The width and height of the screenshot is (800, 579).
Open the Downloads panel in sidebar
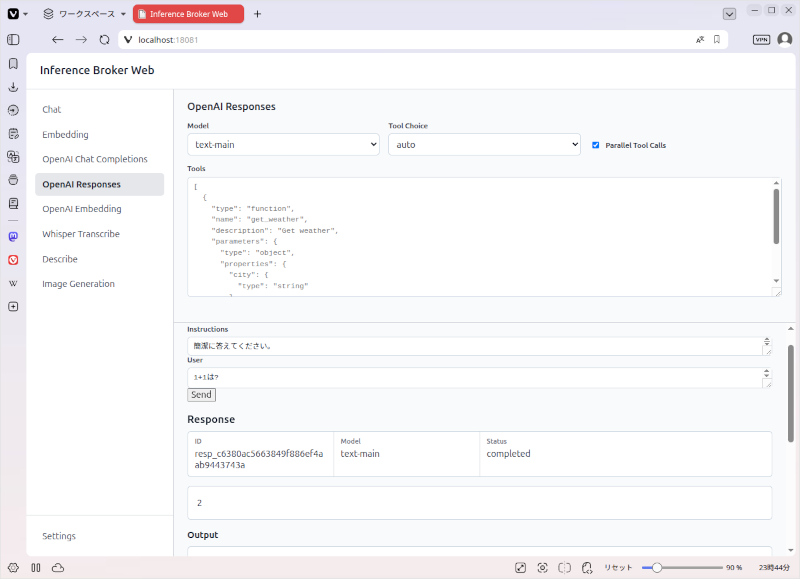click(x=13, y=87)
